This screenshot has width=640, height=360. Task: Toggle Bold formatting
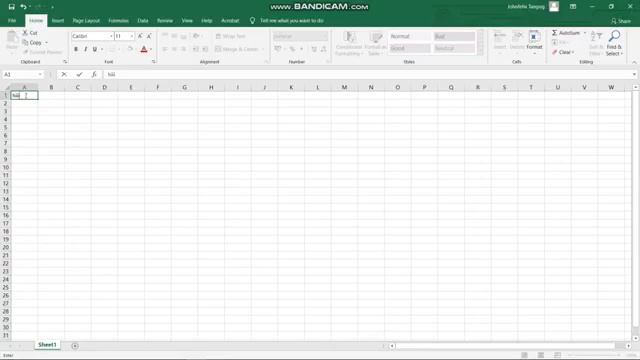pos(76,49)
